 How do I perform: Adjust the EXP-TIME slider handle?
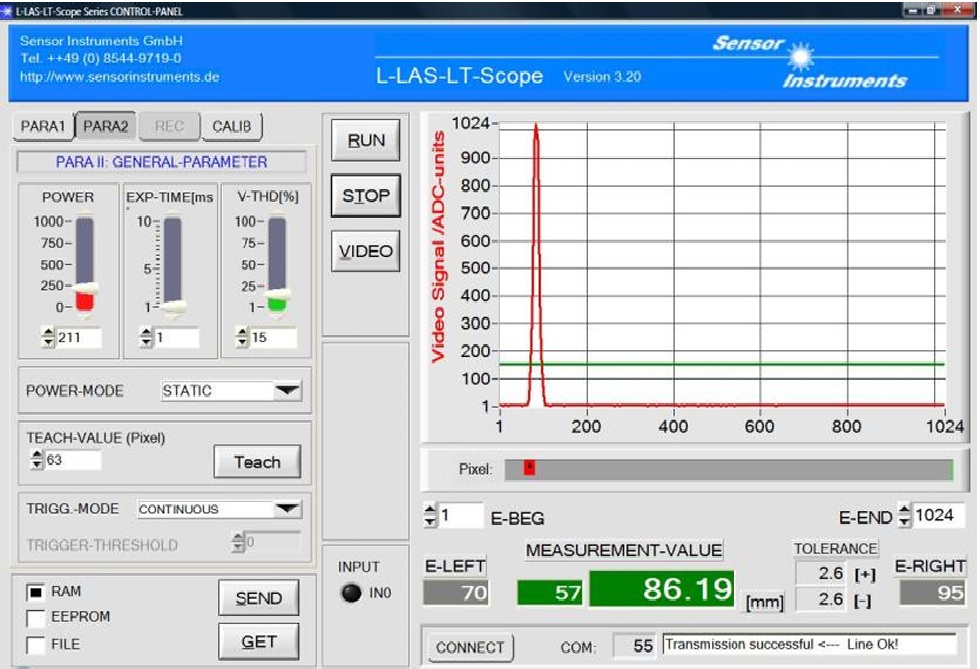click(173, 307)
